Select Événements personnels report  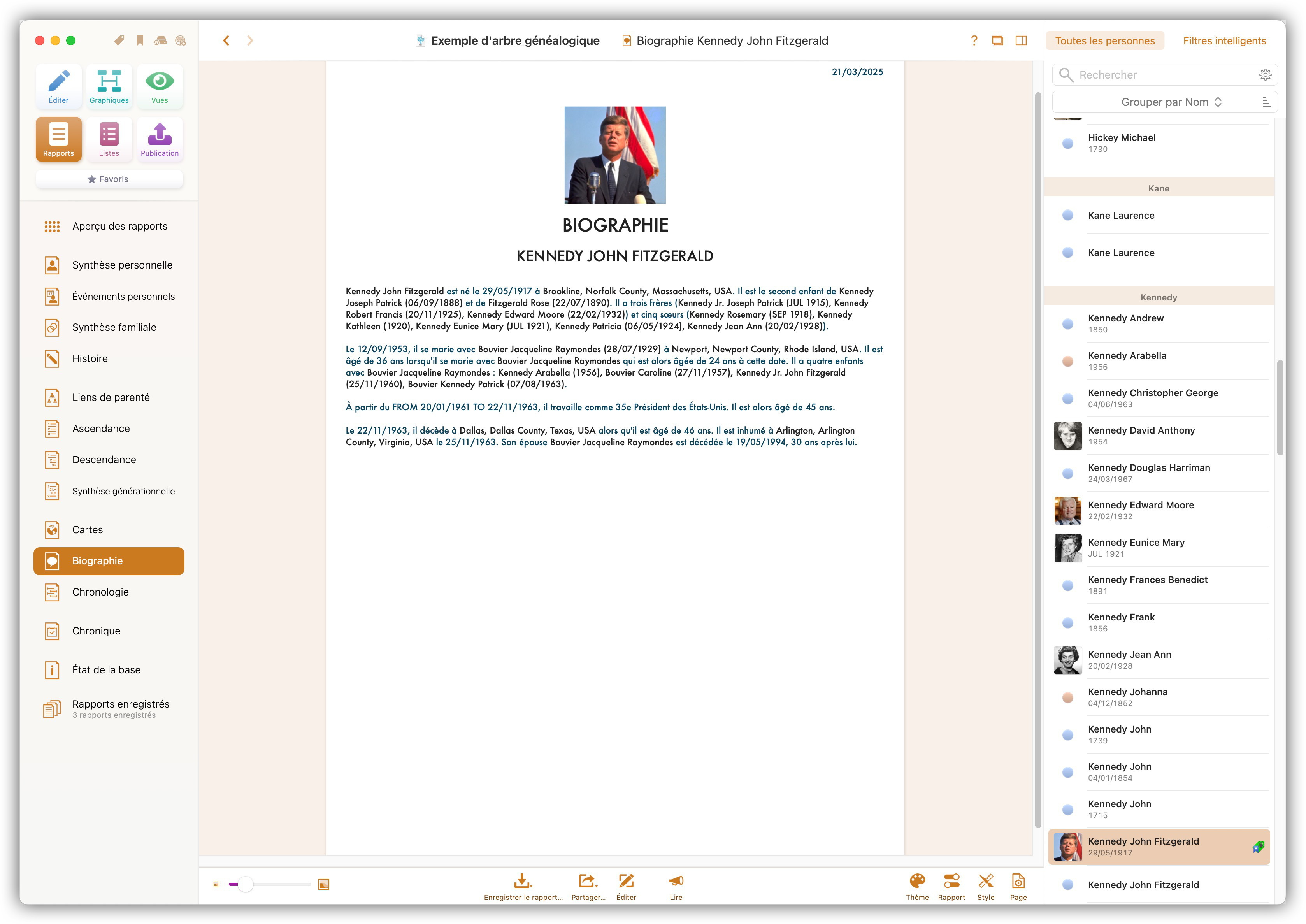109,297
